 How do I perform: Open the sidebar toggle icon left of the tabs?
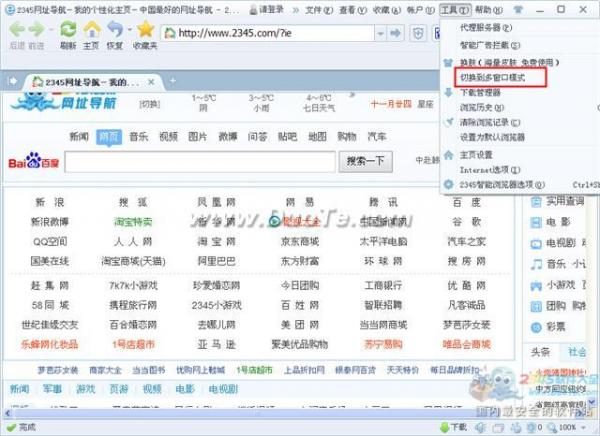click(12, 81)
